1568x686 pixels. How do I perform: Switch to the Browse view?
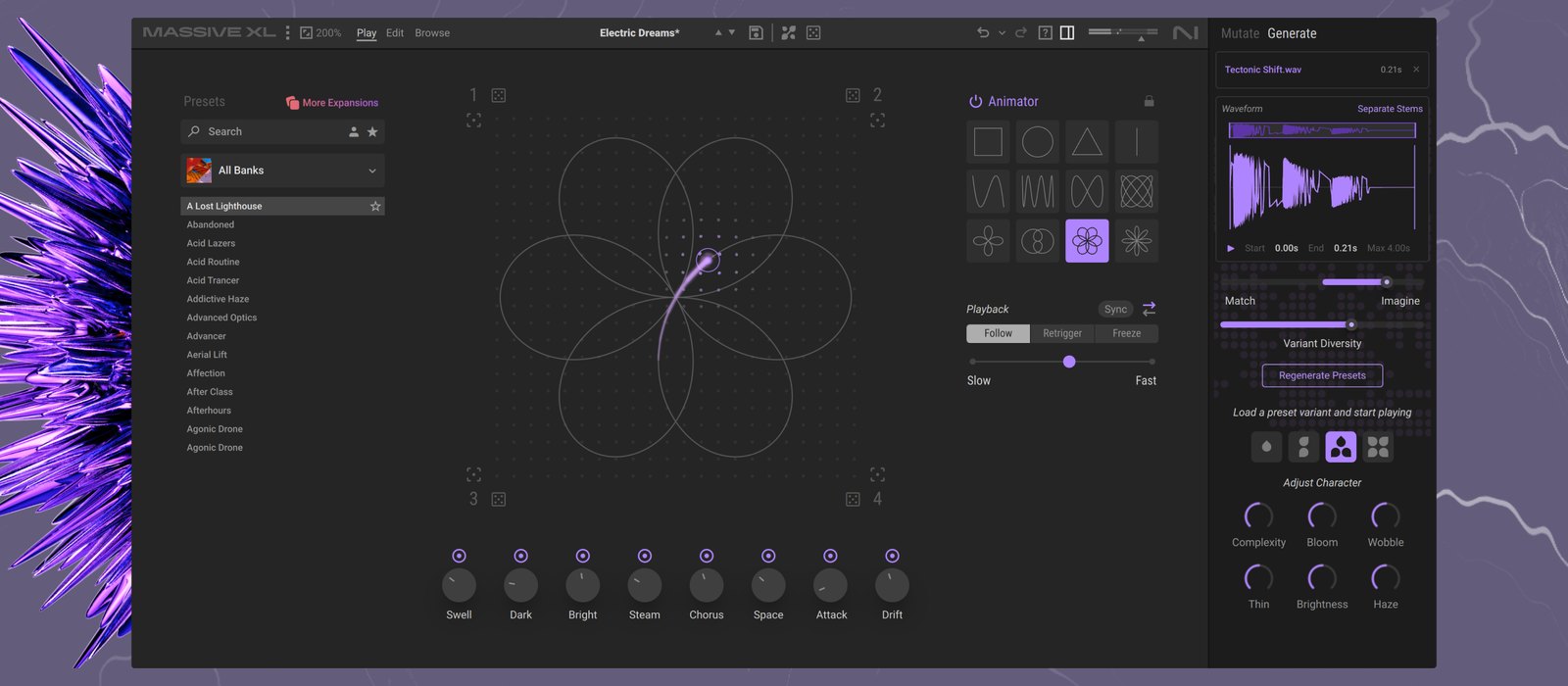(432, 32)
